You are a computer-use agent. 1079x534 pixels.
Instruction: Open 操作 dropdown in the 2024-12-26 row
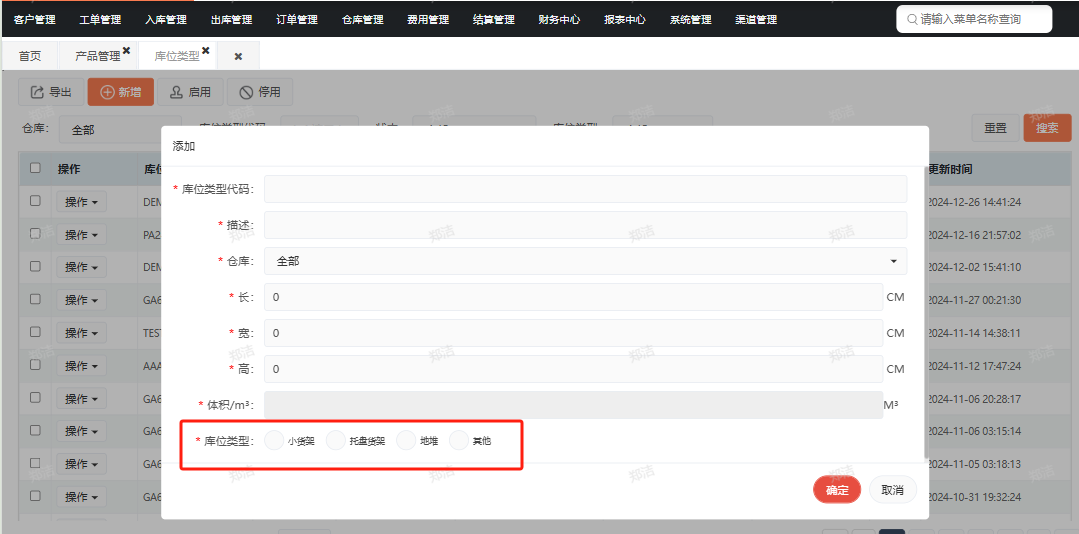(81, 202)
